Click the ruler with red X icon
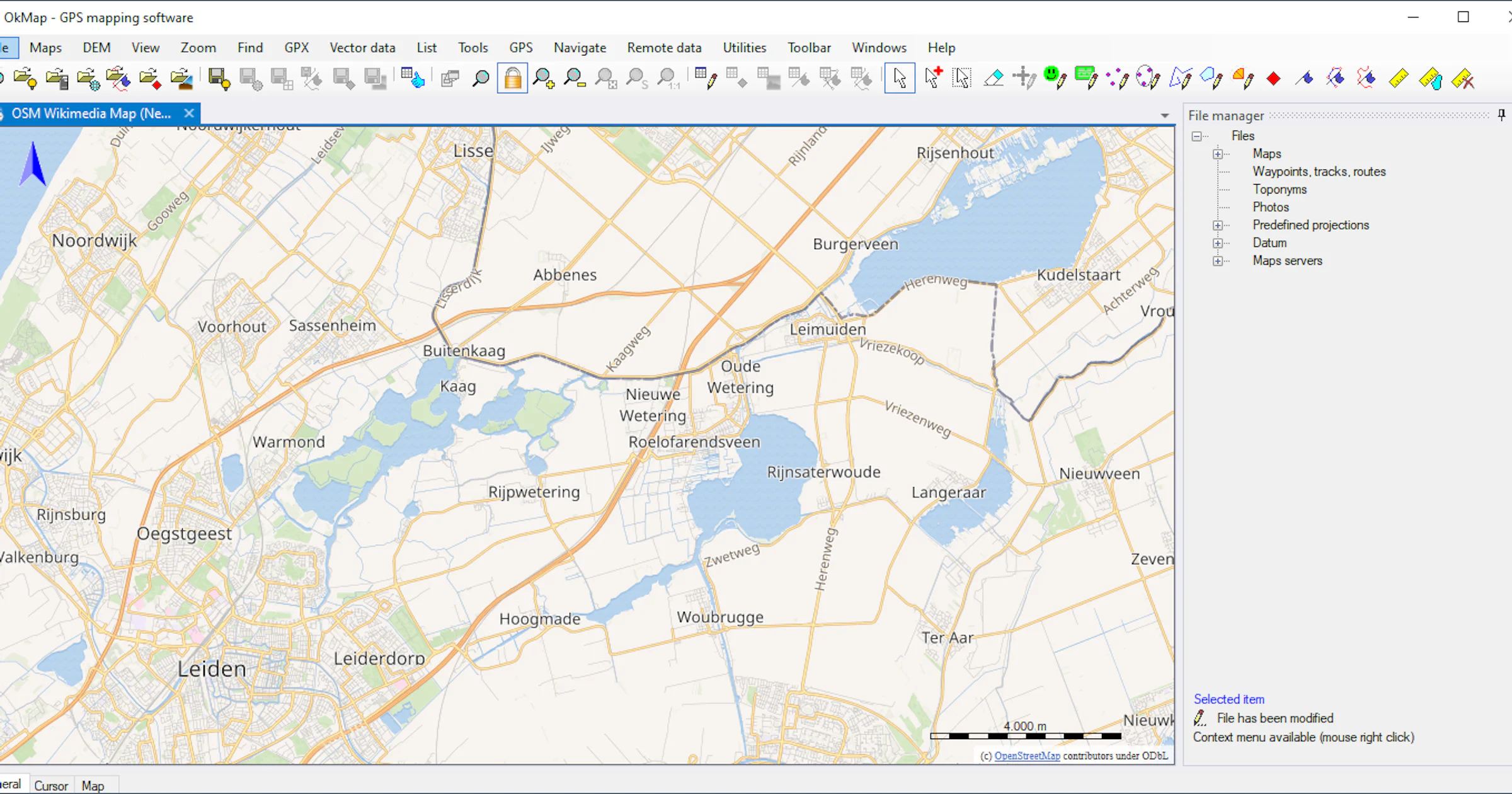Screen dimensions: 1512x794 (x=1462, y=79)
